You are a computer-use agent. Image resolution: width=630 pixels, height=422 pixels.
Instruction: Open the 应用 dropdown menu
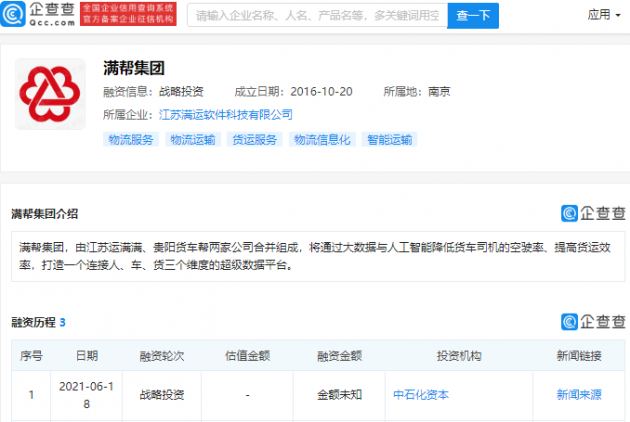point(604,15)
